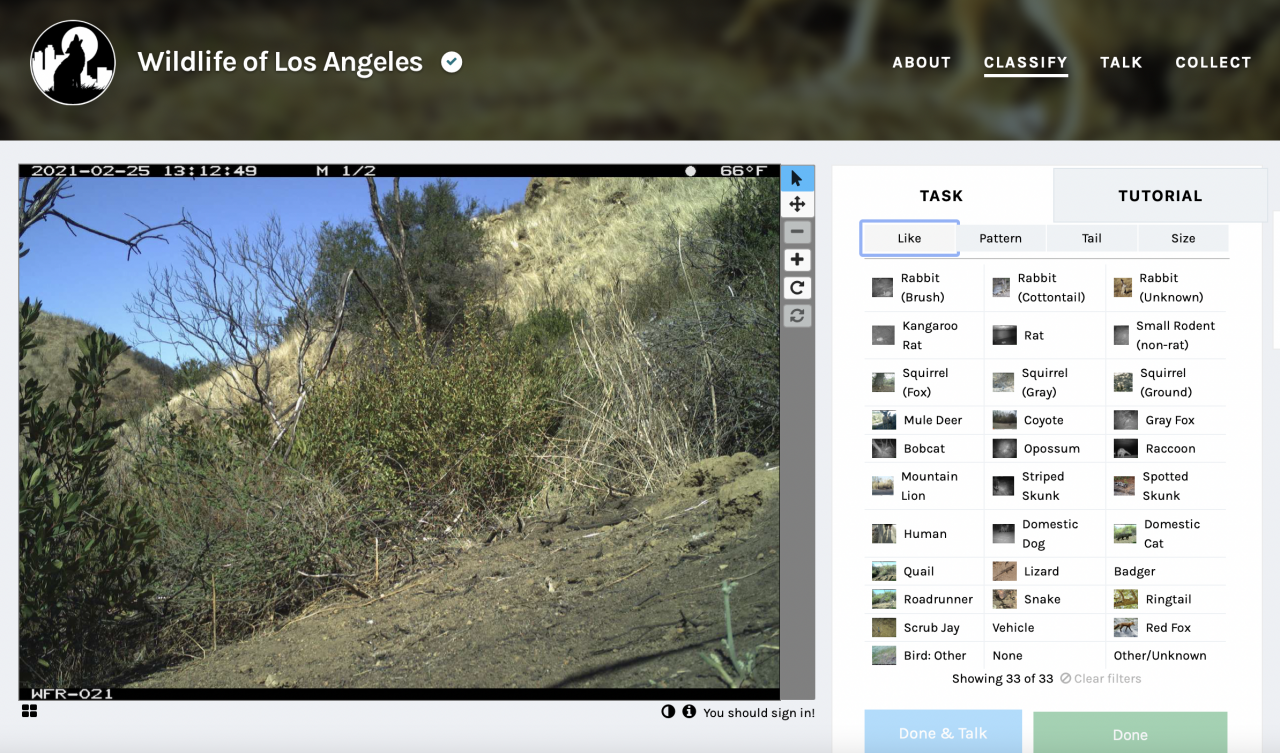
Task: Choose Domestic Cat option
Action: click(x=1166, y=533)
